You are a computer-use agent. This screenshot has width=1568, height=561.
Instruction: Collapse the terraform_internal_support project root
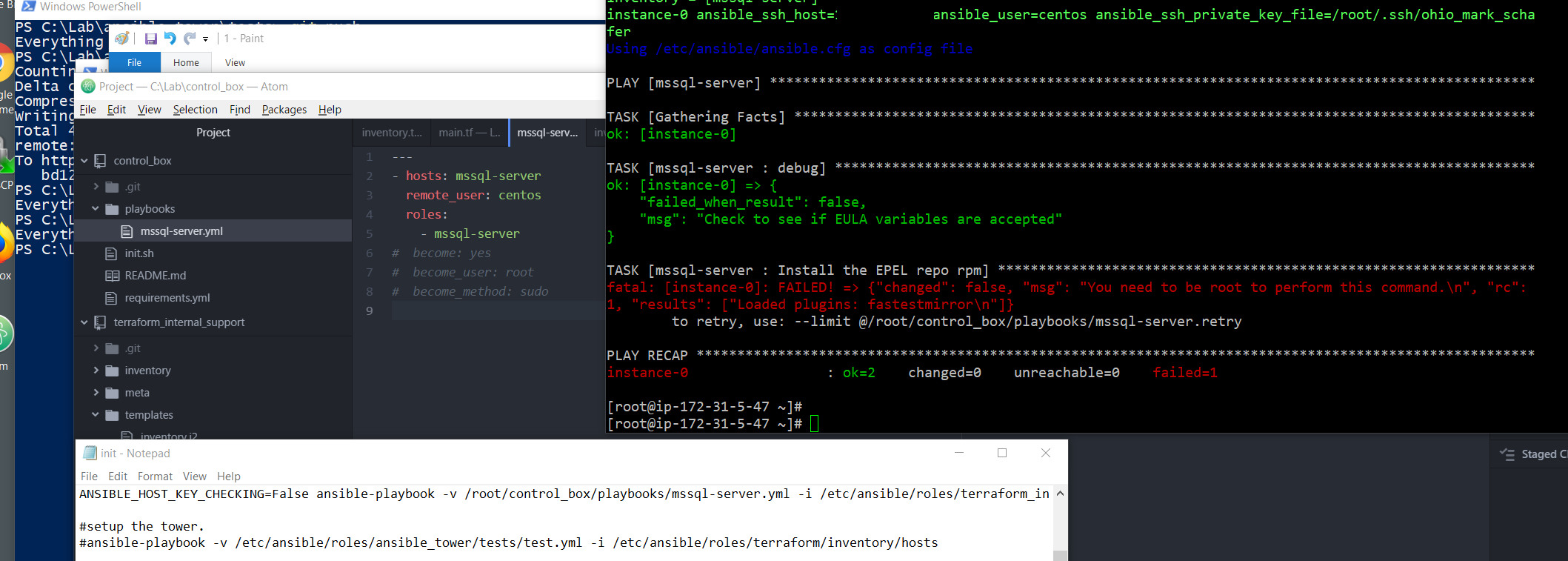pyautogui.click(x=84, y=322)
